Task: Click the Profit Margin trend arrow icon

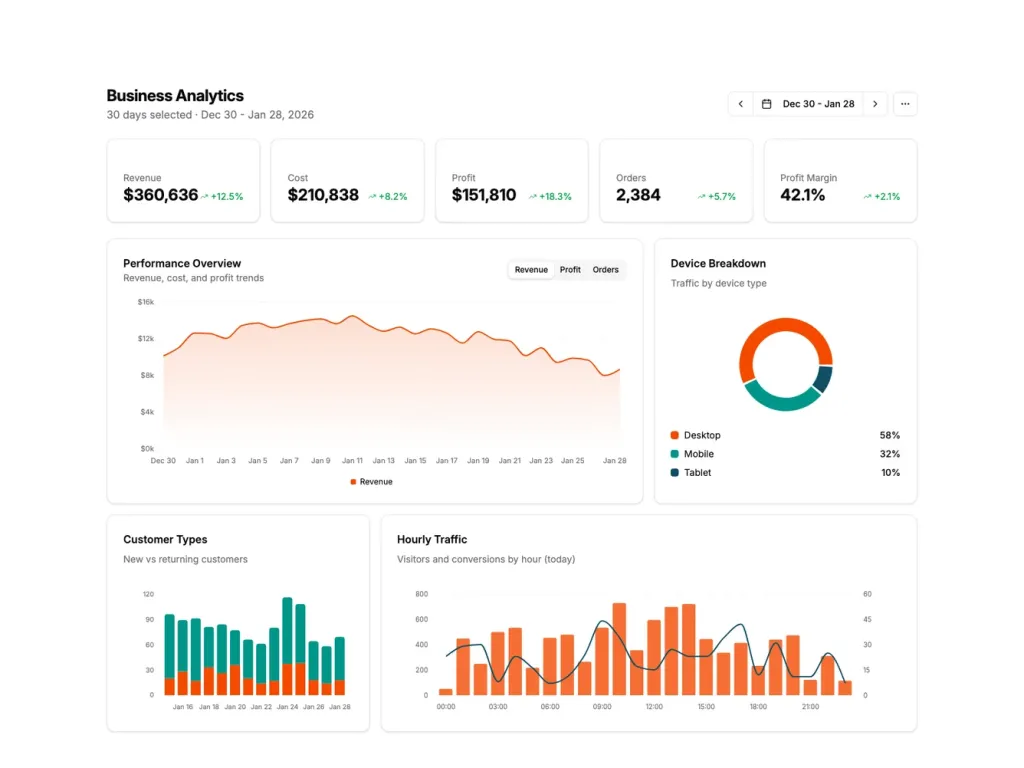Action: coord(867,197)
